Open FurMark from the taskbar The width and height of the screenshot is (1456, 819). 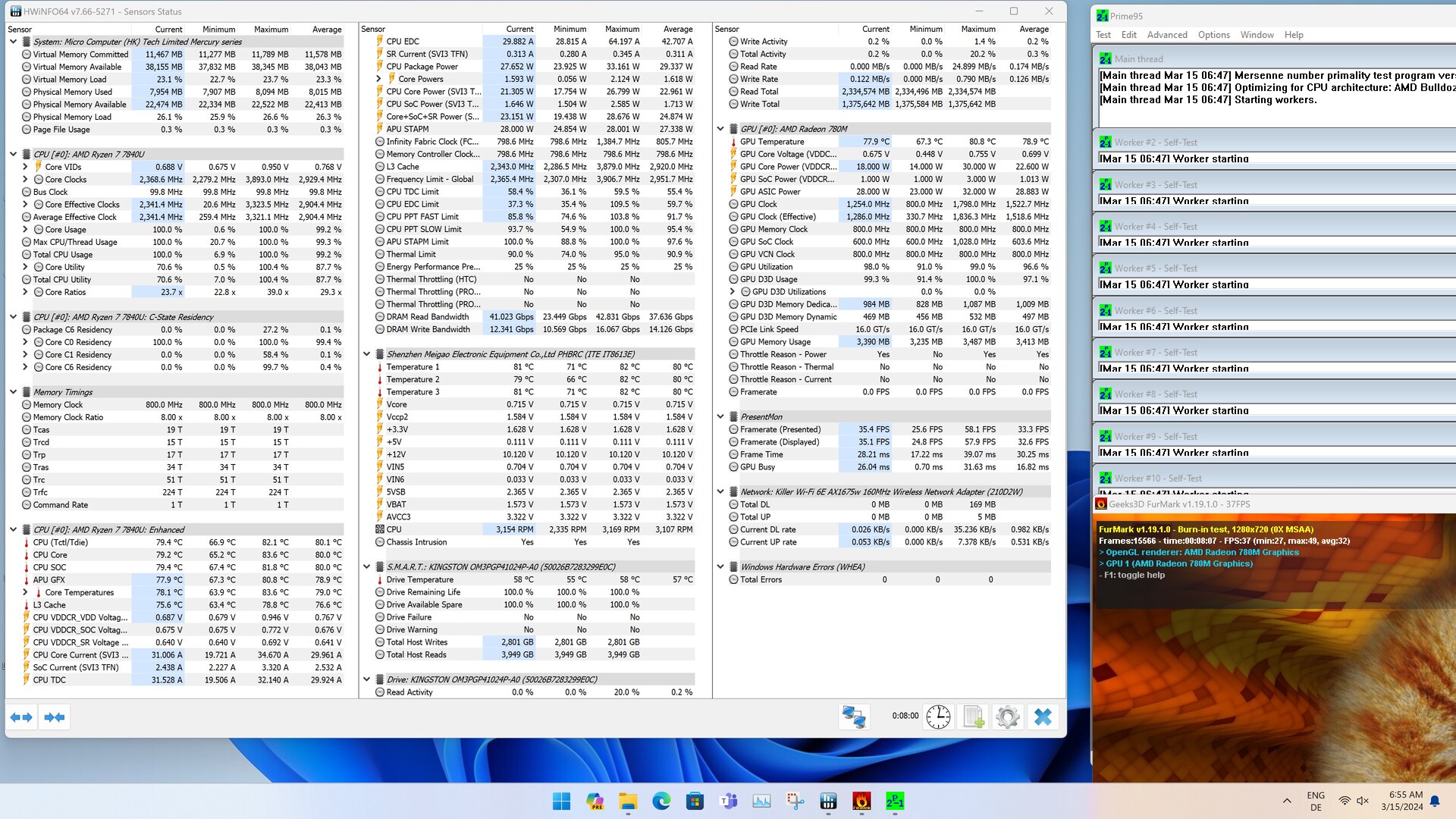(x=861, y=801)
